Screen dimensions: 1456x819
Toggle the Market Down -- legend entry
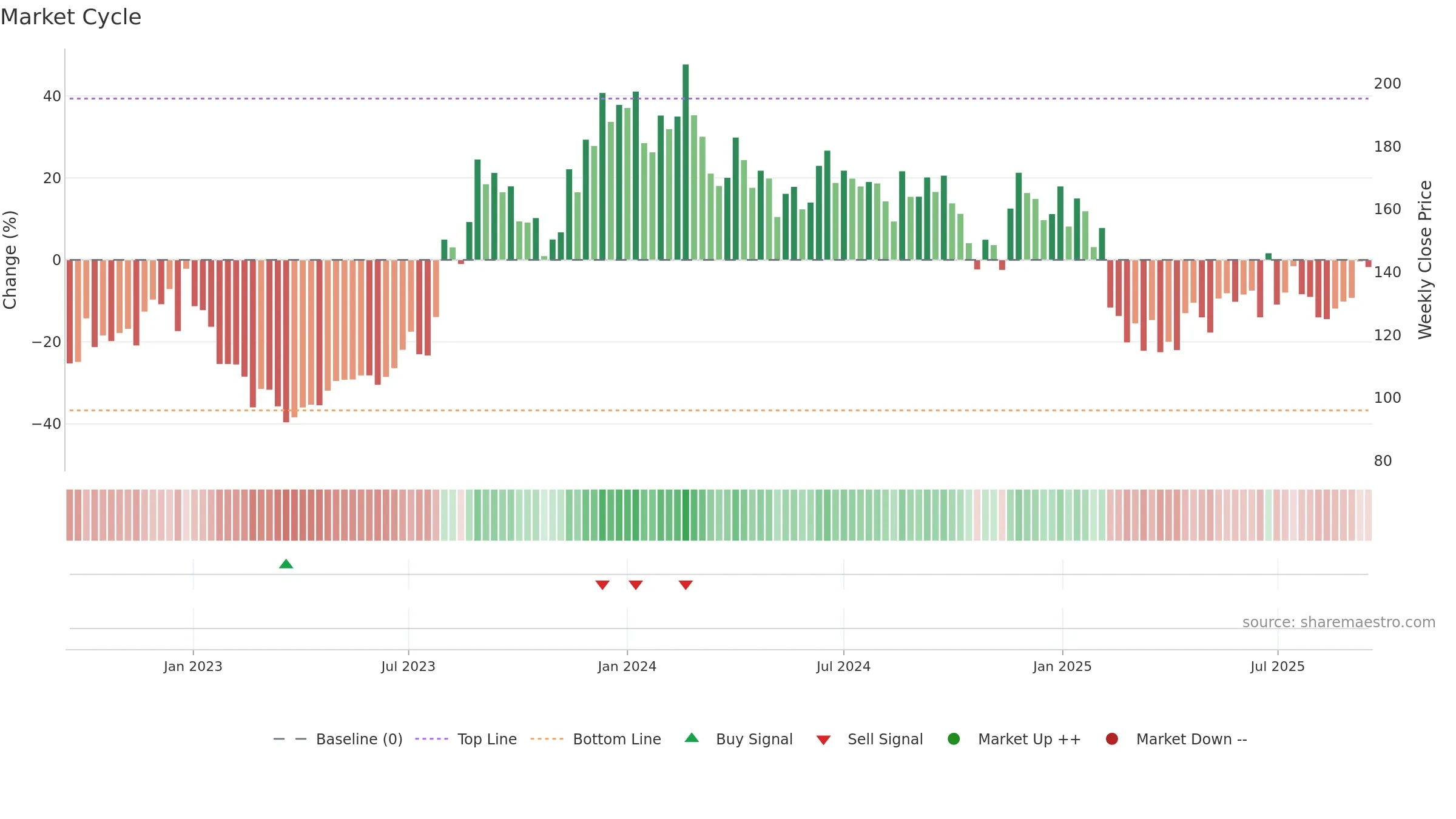tap(1176, 739)
